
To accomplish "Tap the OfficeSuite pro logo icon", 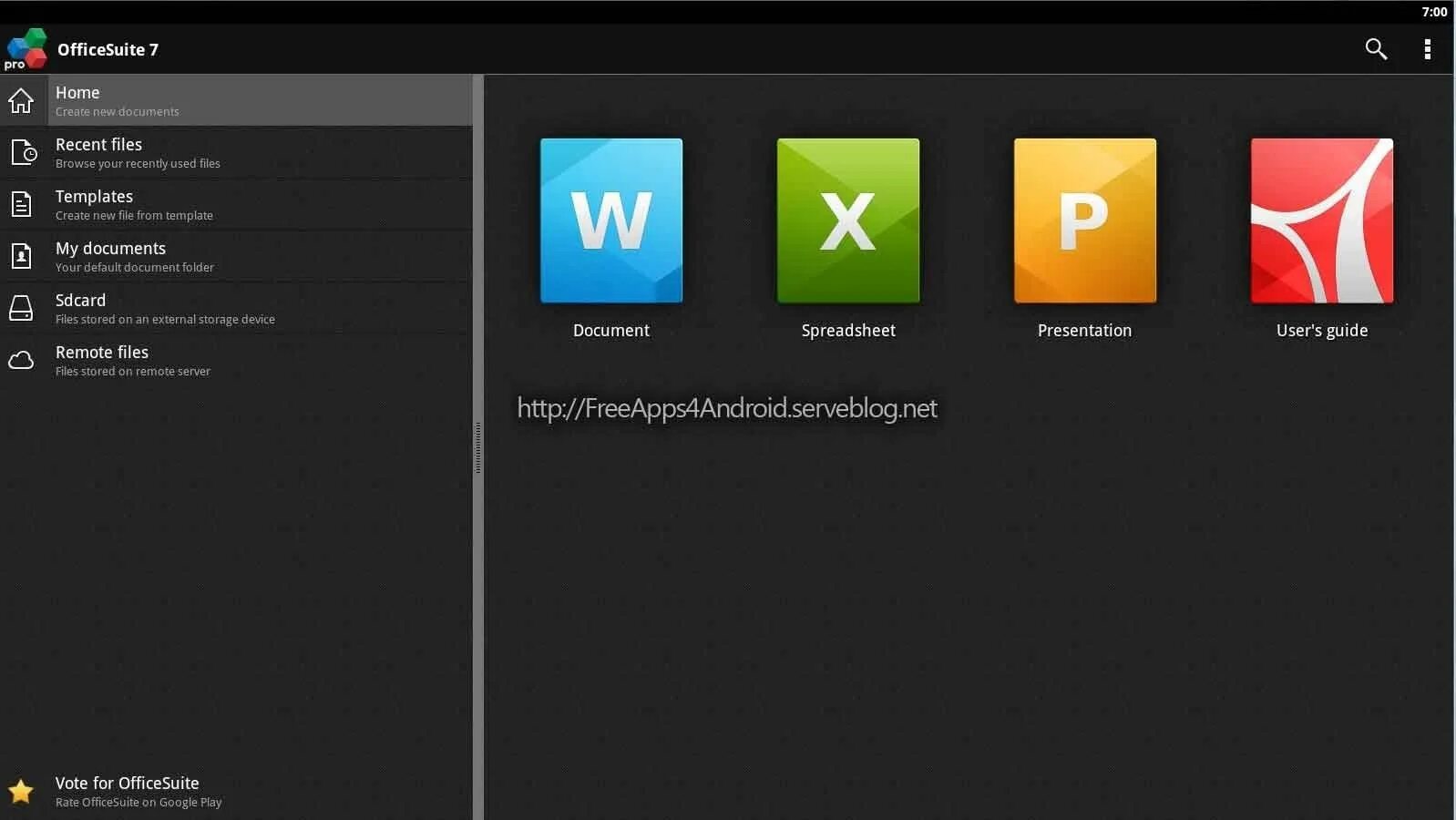I will (x=26, y=49).
